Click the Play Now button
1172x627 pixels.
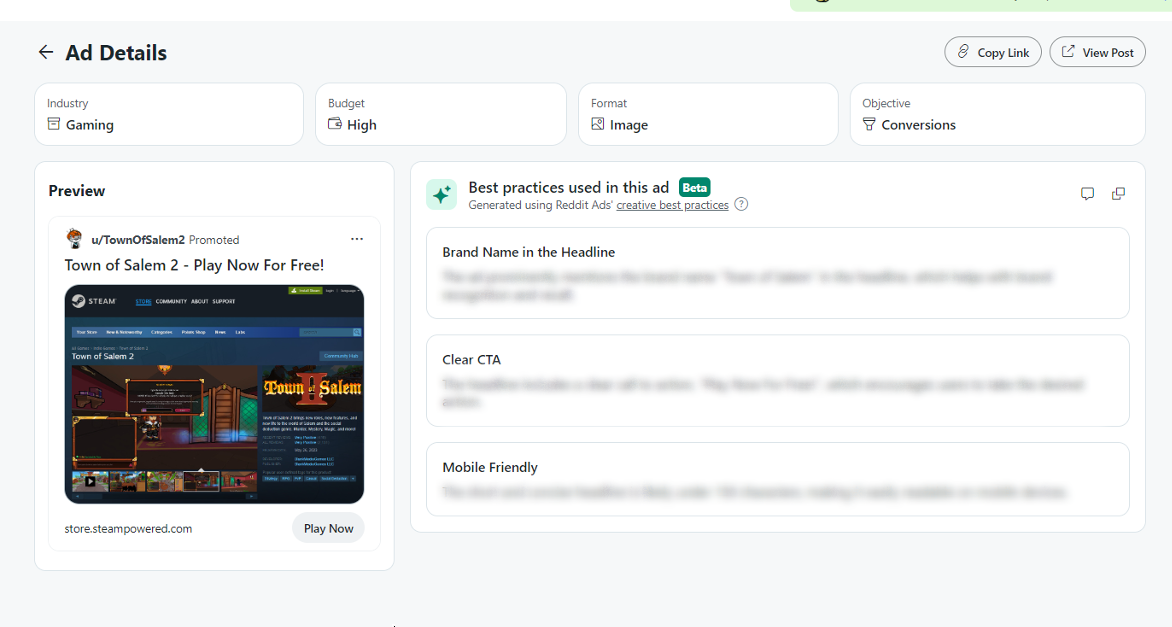click(x=328, y=528)
